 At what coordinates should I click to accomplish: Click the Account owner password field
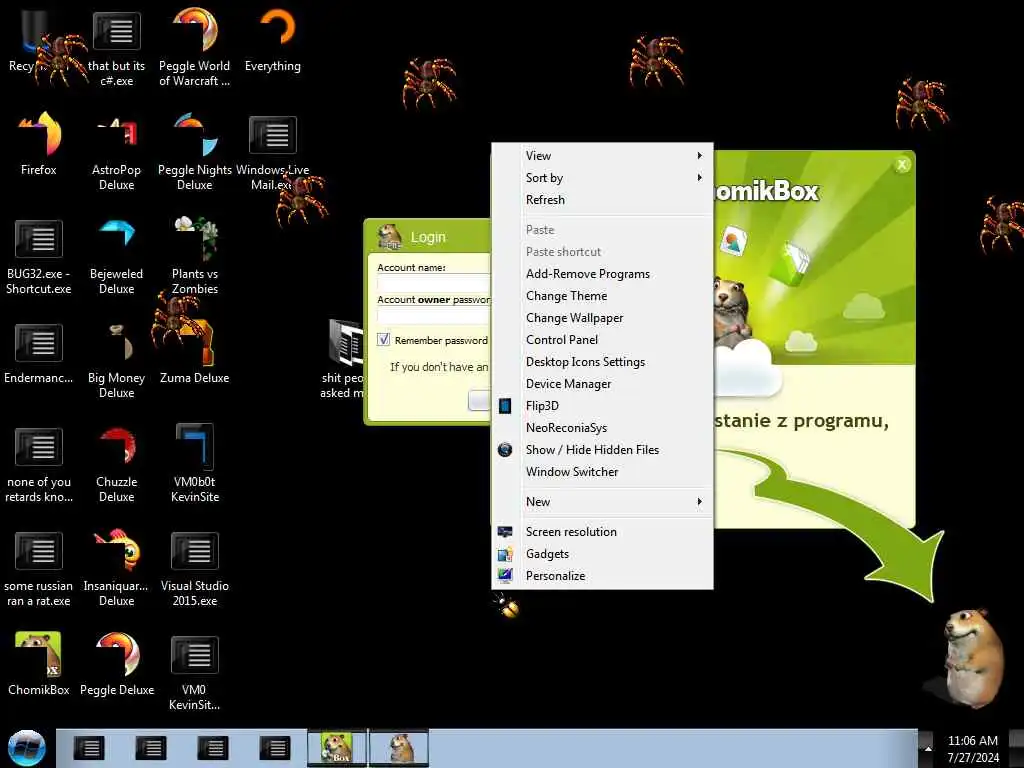[x=434, y=315]
